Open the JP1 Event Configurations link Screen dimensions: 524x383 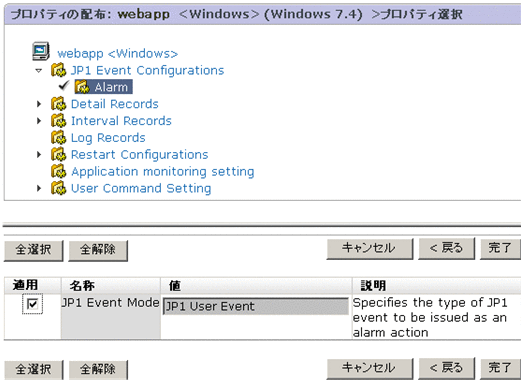coord(147,70)
